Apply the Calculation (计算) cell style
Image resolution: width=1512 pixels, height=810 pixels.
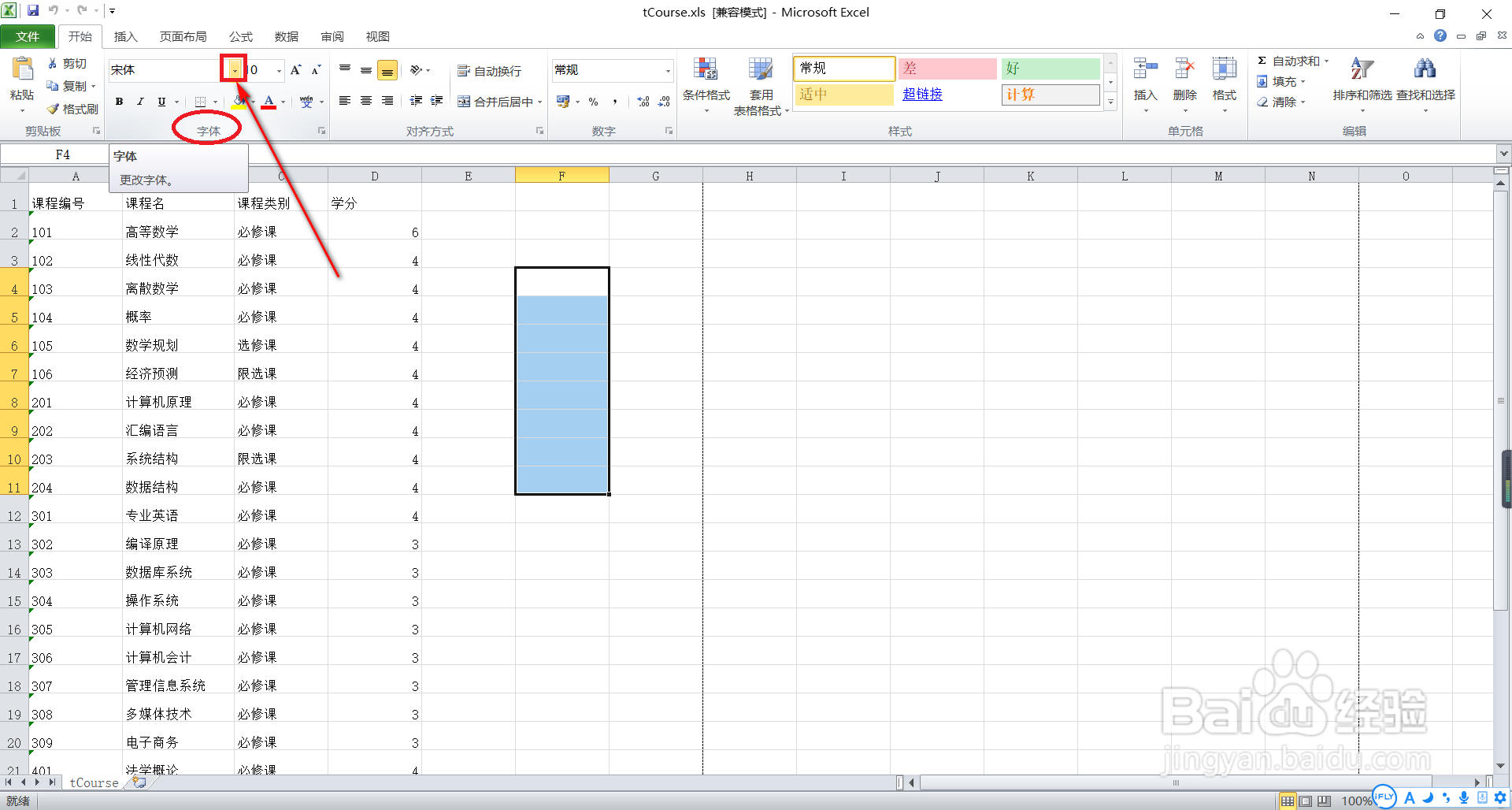pos(1051,95)
